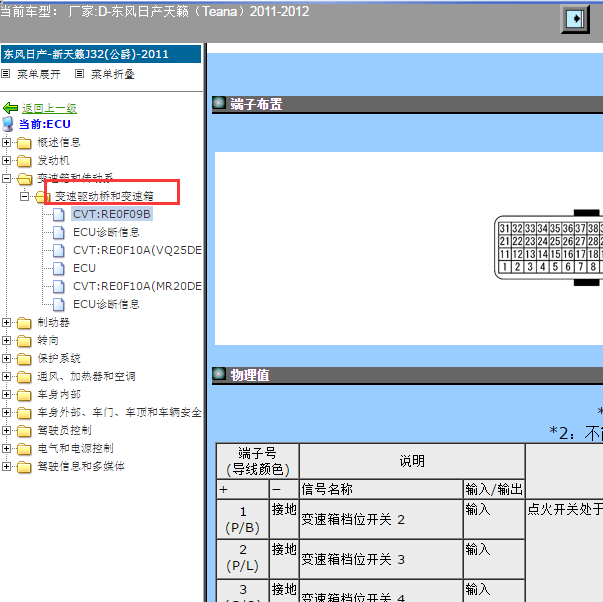Select the 变速驱动桥和变速箱 tree label

pos(104,196)
